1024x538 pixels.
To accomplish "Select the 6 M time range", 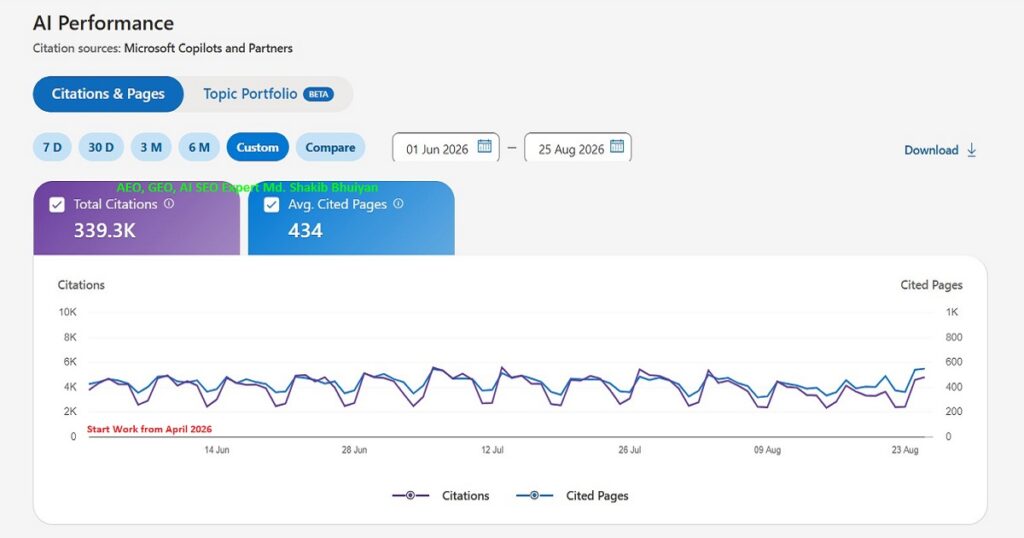I will click(x=199, y=147).
